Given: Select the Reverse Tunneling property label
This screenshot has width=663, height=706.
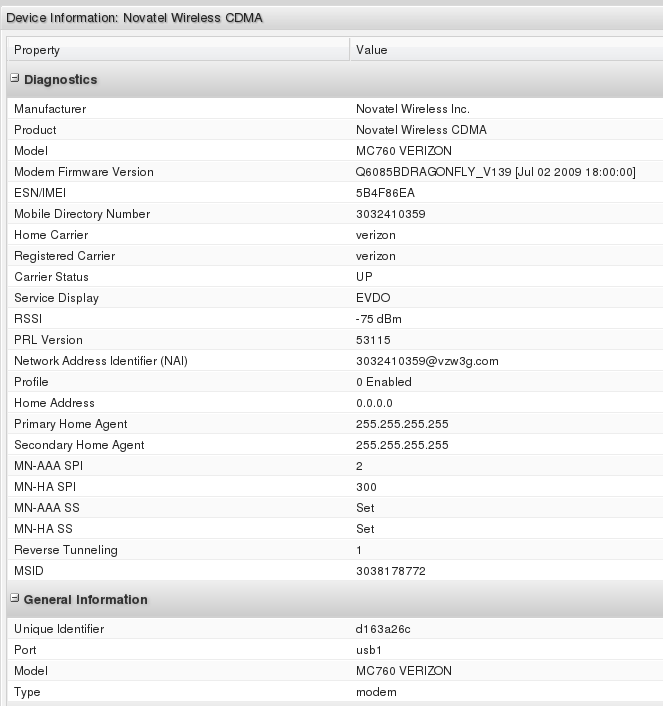Looking at the screenshot, I should 66,550.
